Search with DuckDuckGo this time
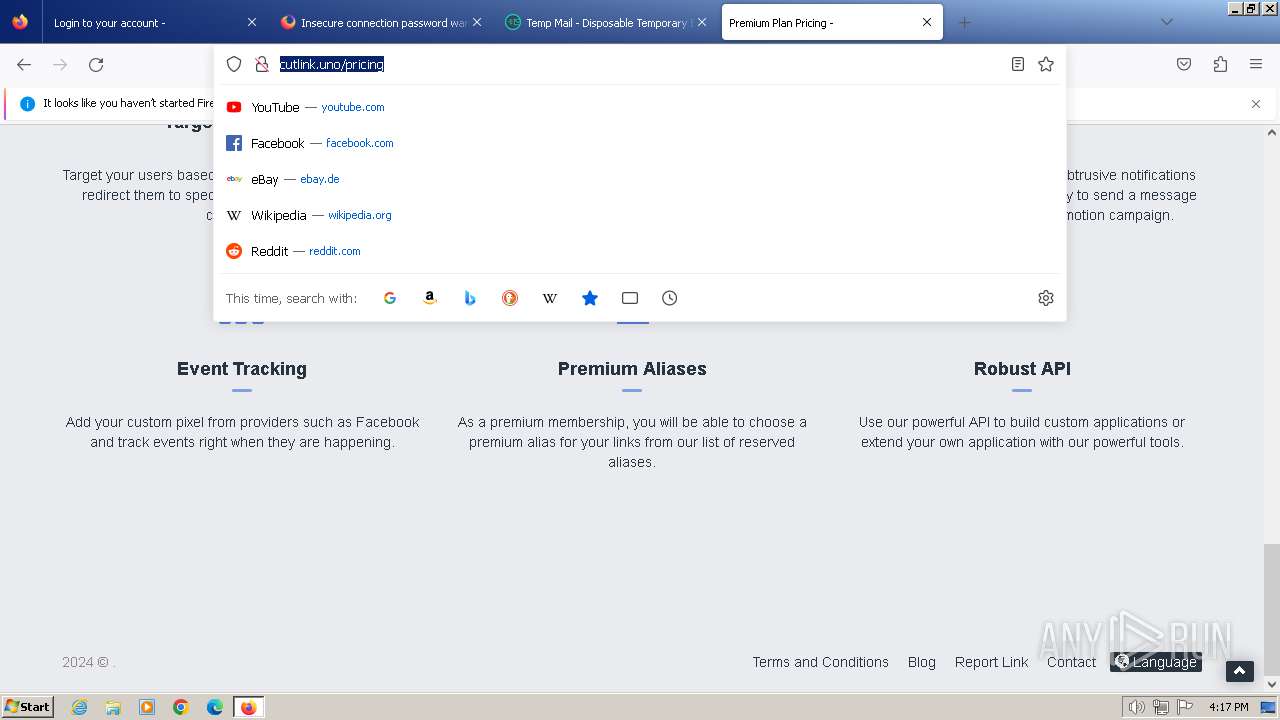The image size is (1280, 720). [510, 298]
